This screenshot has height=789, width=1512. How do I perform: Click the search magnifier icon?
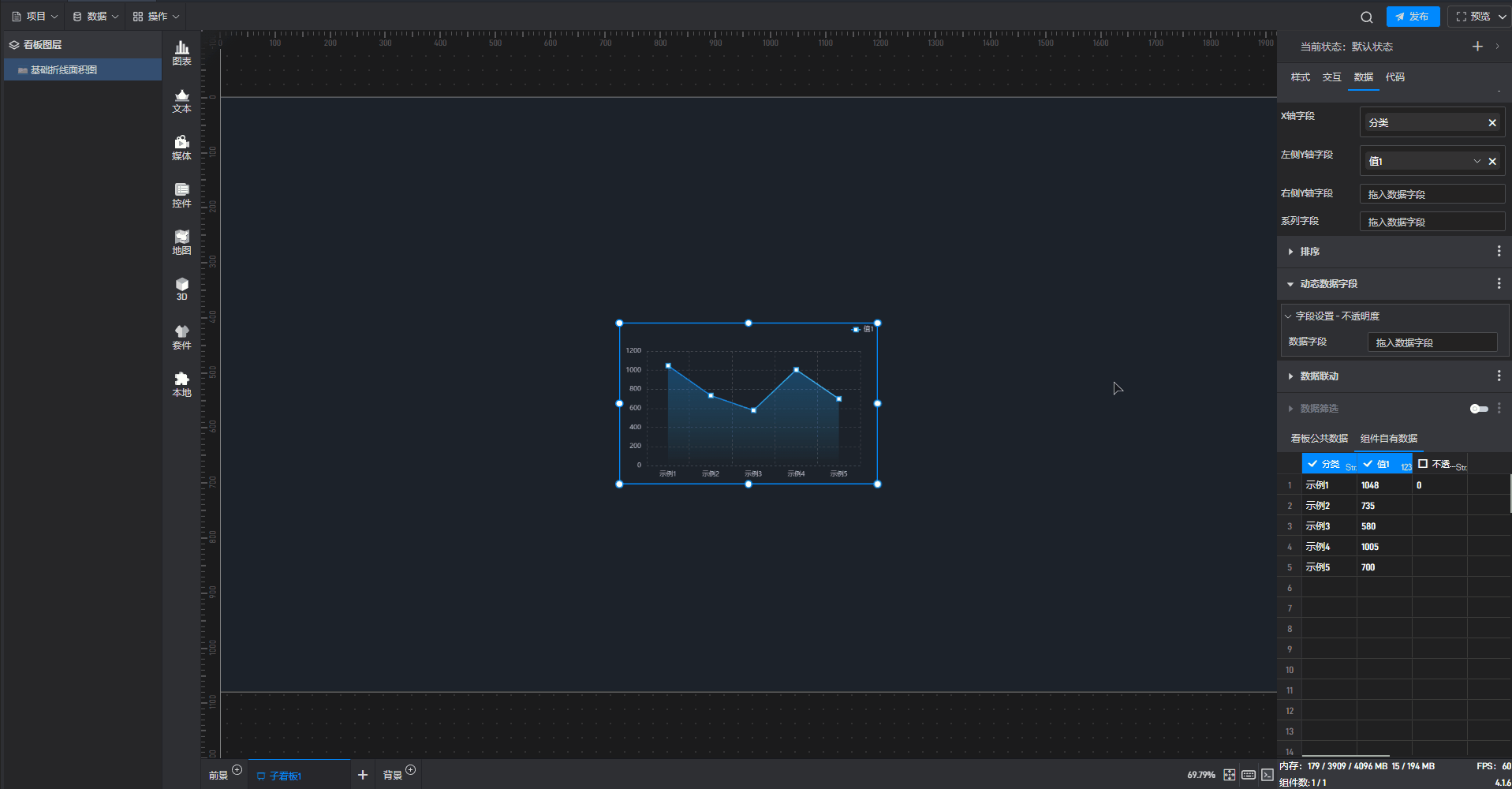[x=1367, y=17]
